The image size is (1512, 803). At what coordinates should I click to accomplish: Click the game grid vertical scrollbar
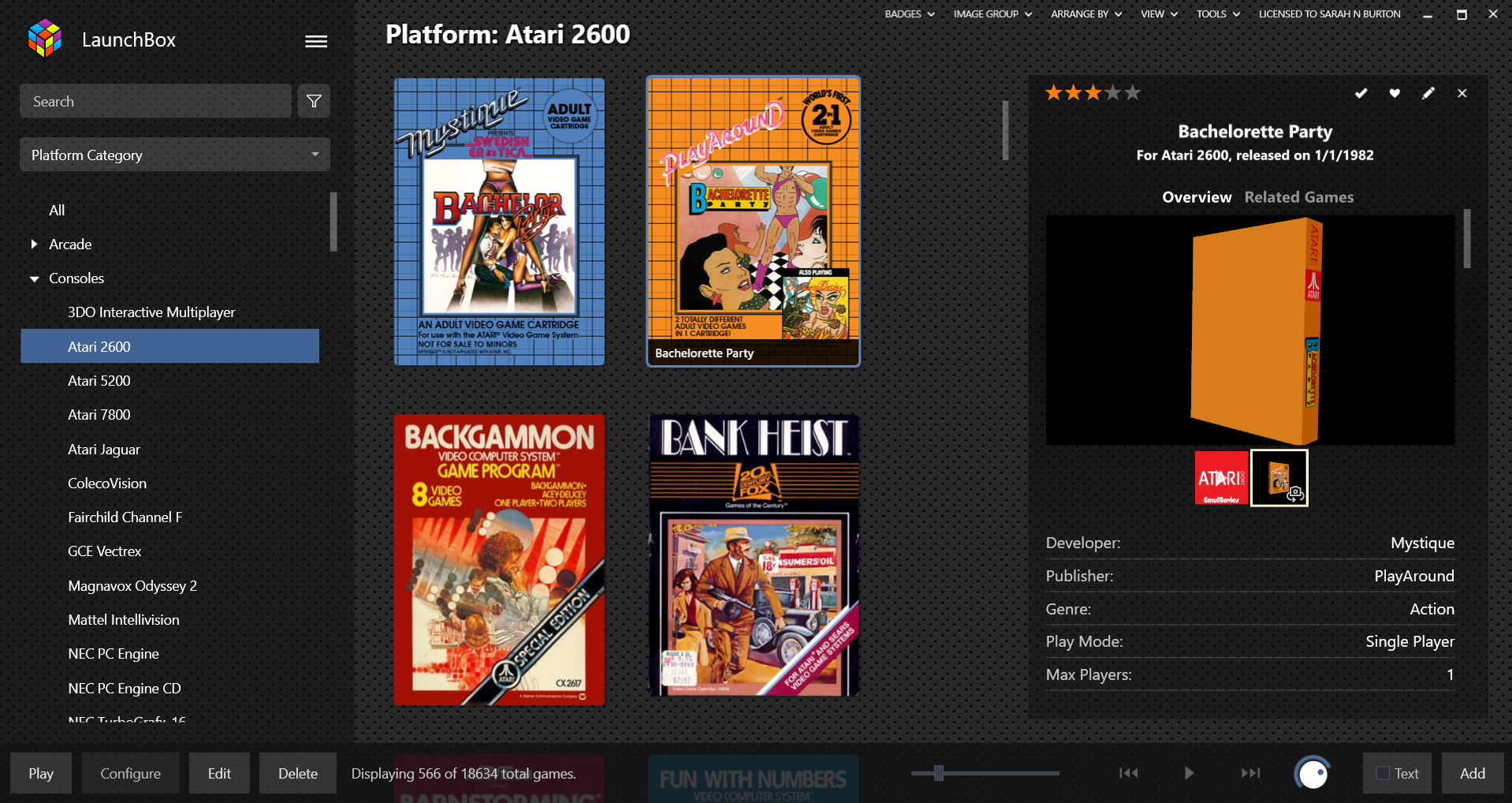tap(1005, 130)
